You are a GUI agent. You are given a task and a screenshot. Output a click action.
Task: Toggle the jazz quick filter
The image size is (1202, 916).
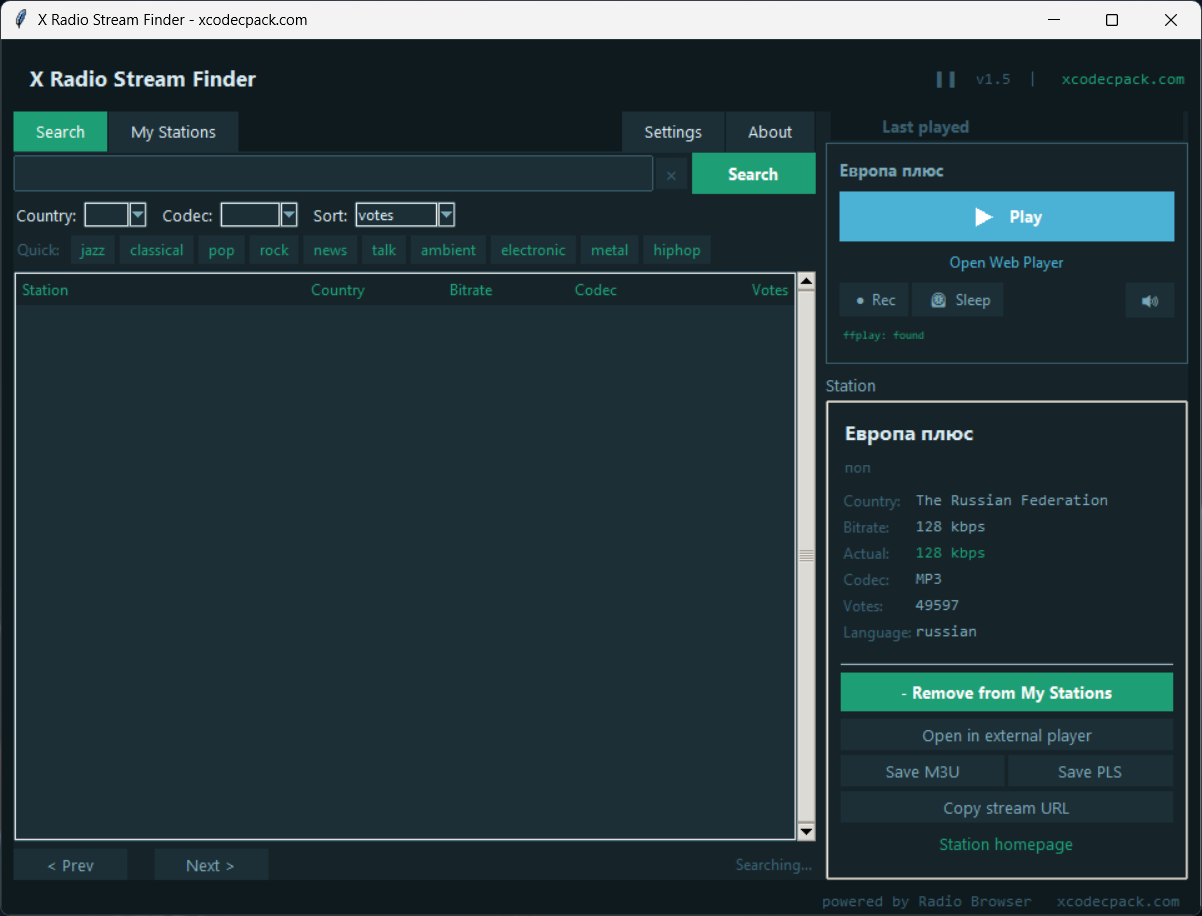pos(93,250)
